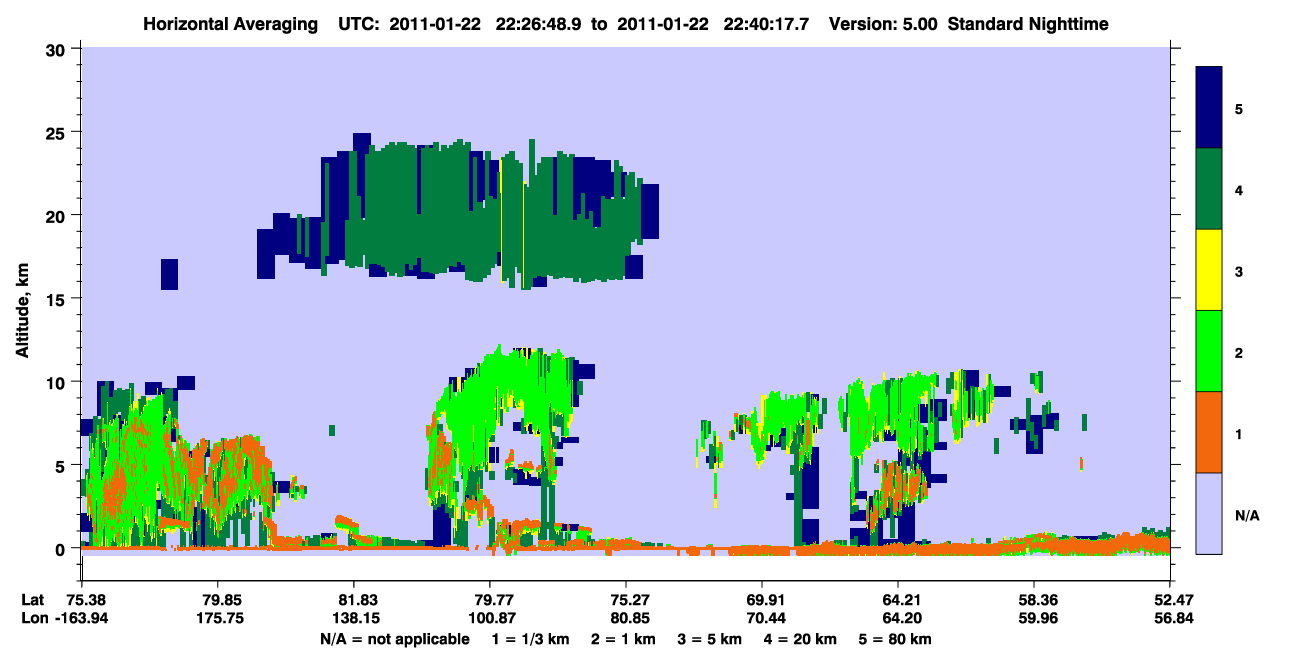Click the large stratospheric cloud near 20 km
Image resolution: width=1300 pixels, height=667 pixels.
point(460,210)
